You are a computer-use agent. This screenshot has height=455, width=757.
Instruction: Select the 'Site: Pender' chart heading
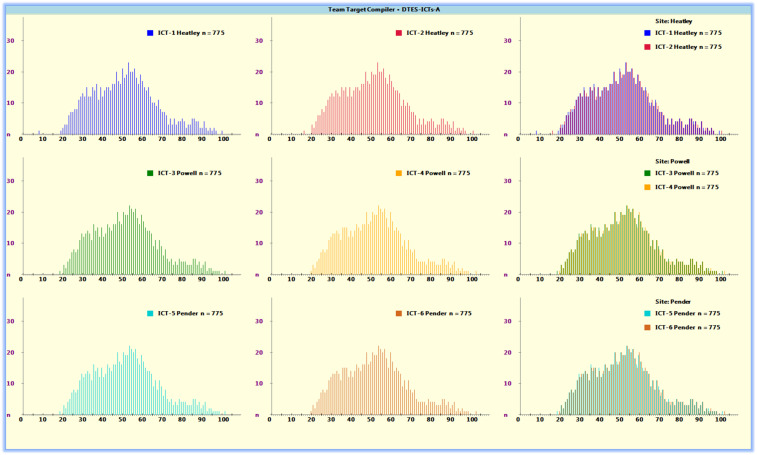673,300
